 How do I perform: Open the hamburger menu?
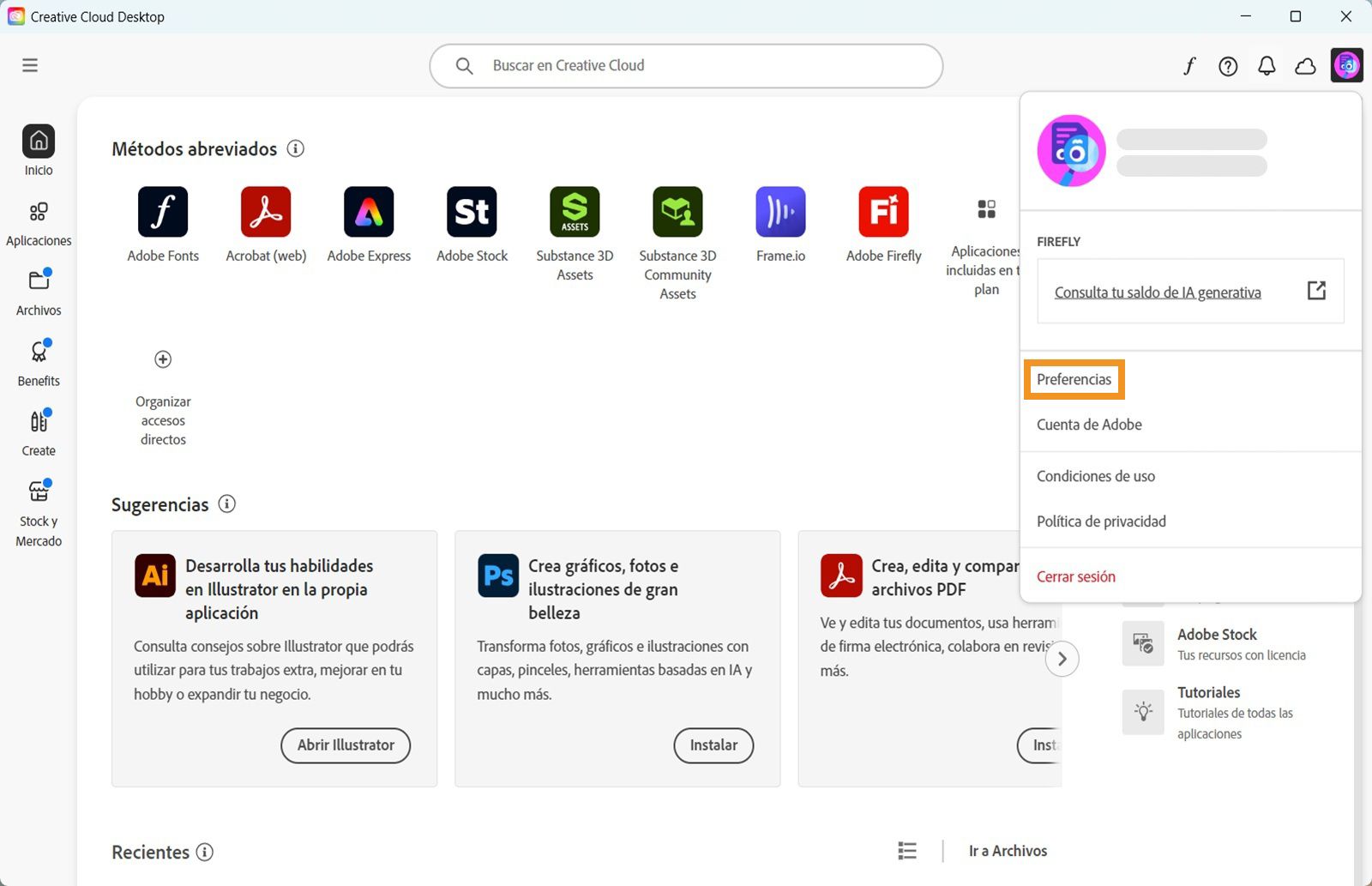tap(30, 65)
